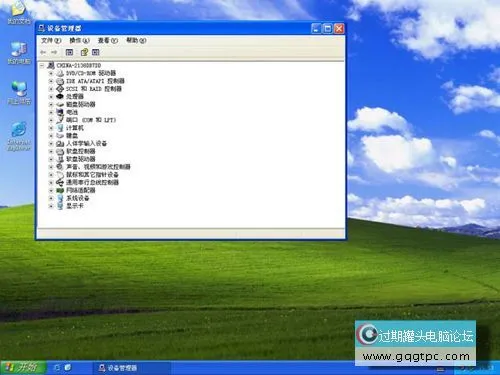Image resolution: width=500 pixels, height=375 pixels.
Task: Open the 查看 menu
Action: (108, 40)
